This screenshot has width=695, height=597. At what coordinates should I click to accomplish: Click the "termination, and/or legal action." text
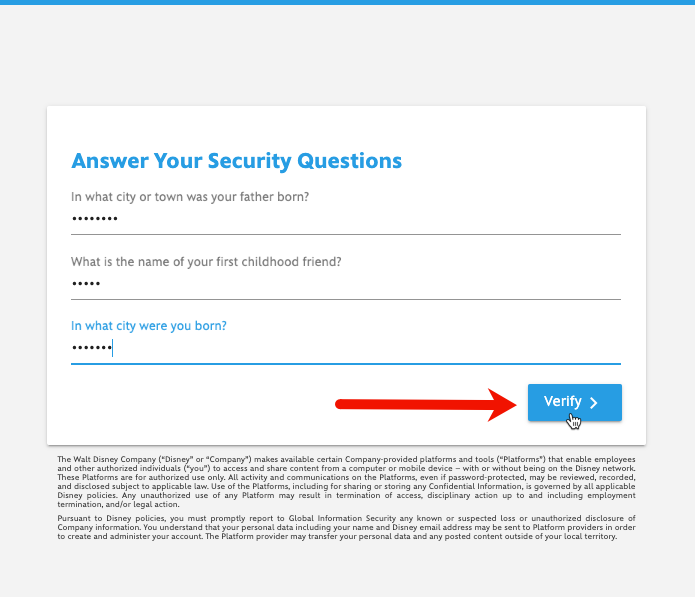(x=118, y=504)
